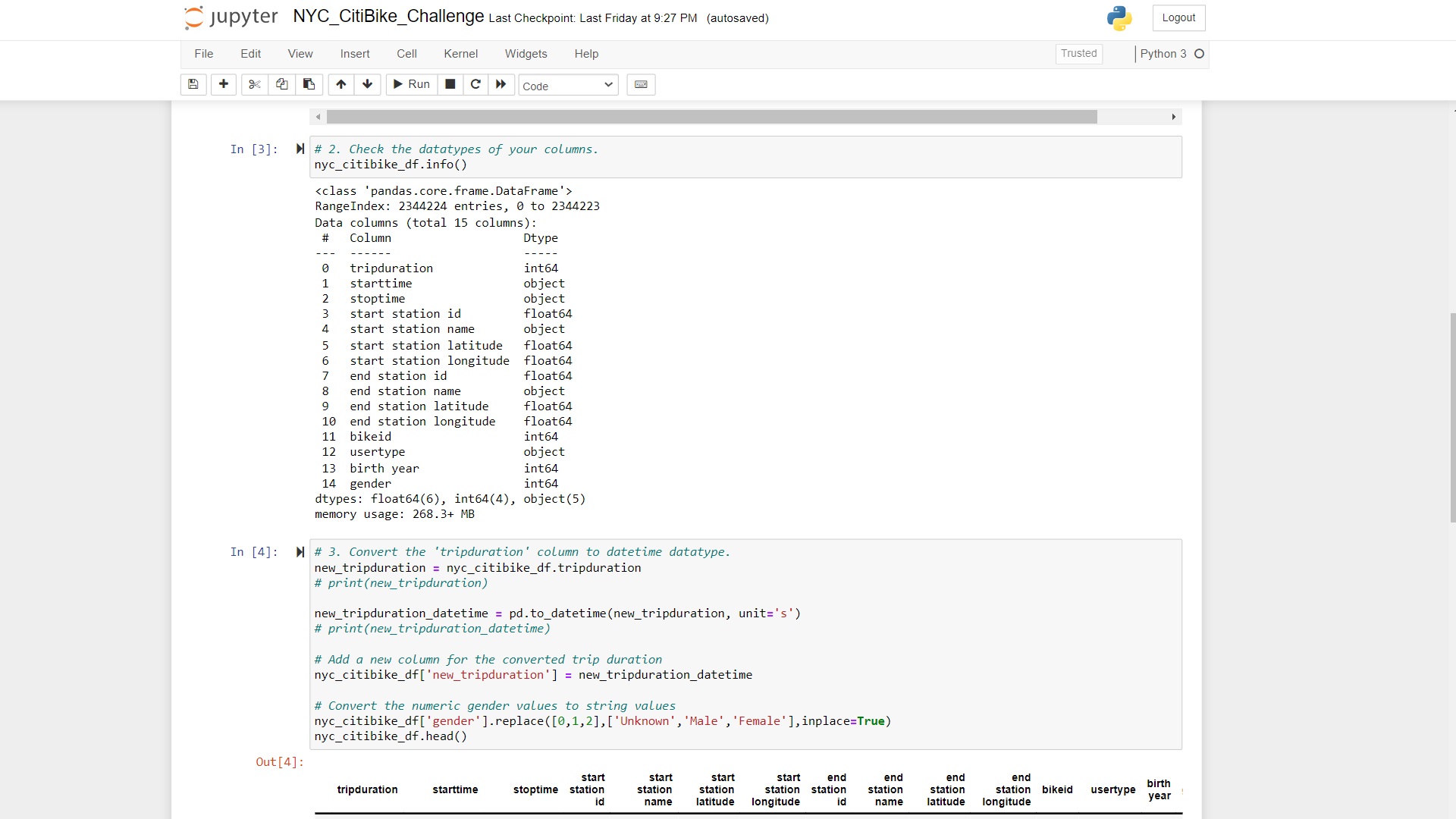Paste cells below using the toolbar icon
Screen dimensions: 1456x819
[309, 84]
